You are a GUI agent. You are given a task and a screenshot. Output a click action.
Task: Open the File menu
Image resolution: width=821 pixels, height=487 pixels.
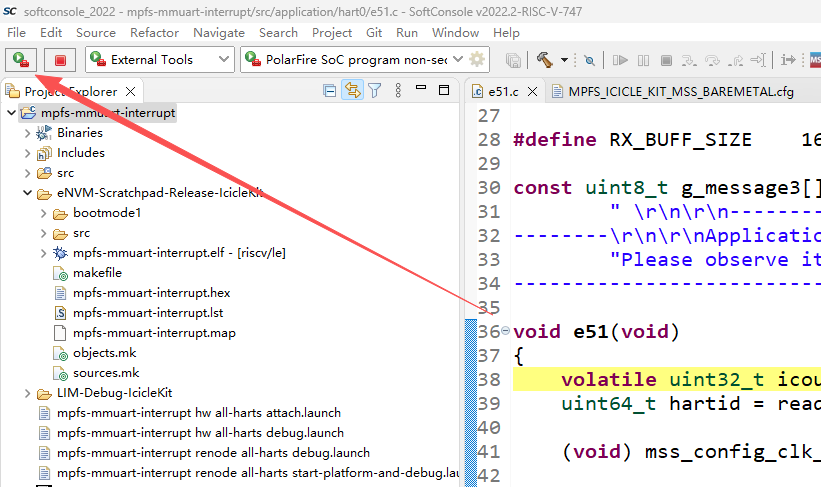point(16,32)
